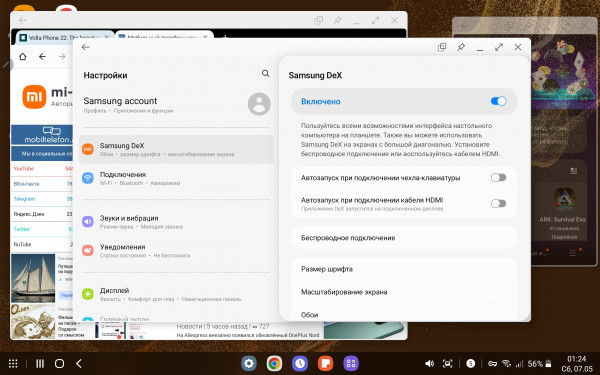
Task: Check battery 56% indicator
Action: coord(540,364)
